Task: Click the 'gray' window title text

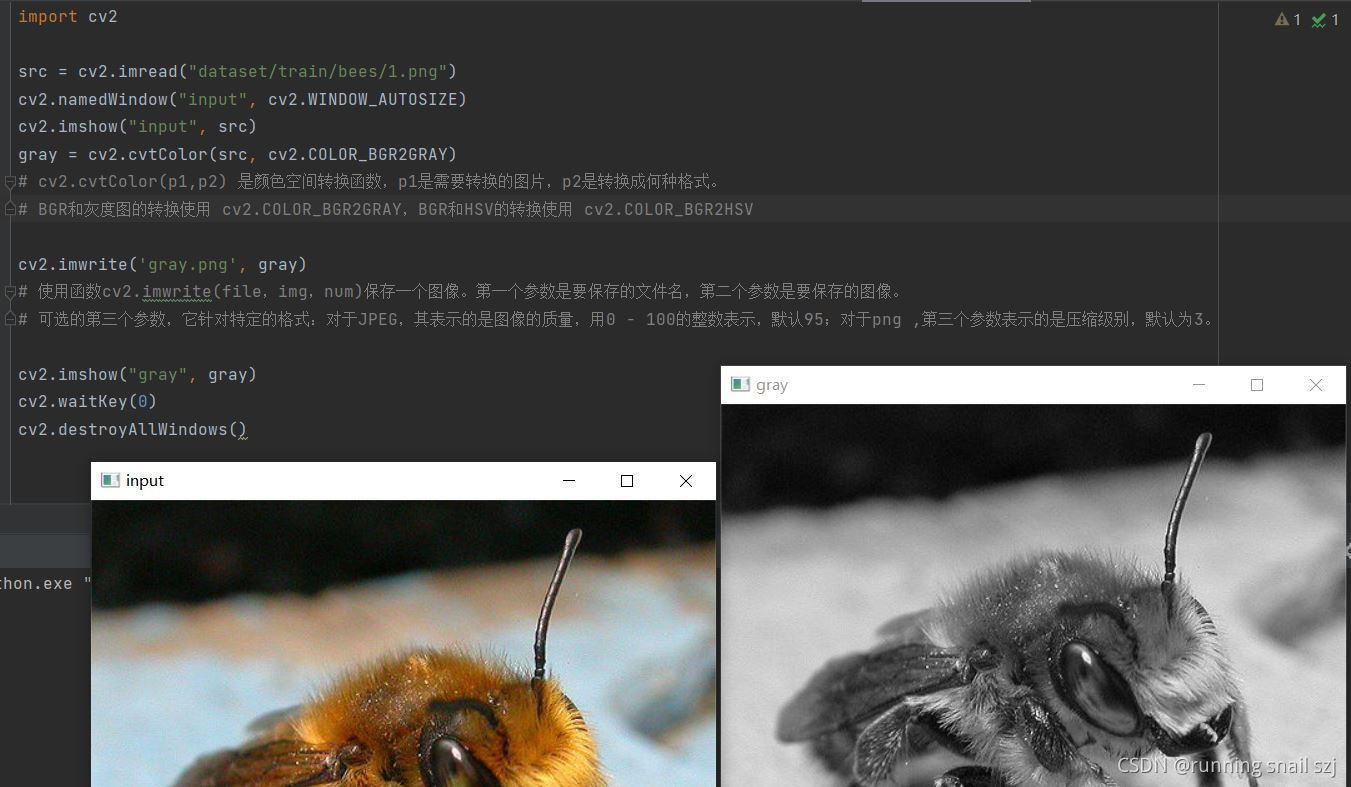Action: (772, 384)
